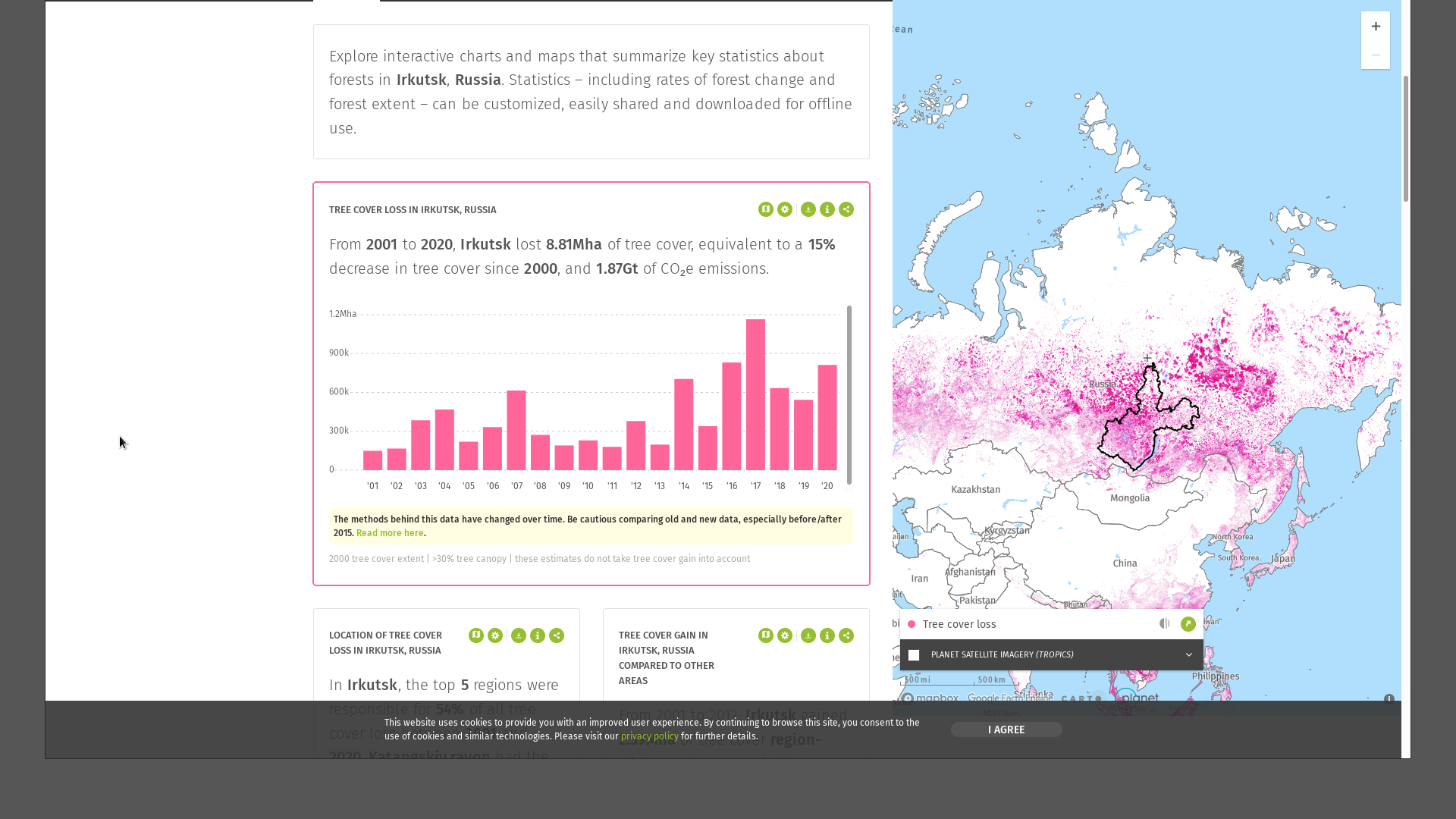Screen dimensions: 1456x819
Task: Click the '8.81Mha' statistic text
Action: [574, 245]
